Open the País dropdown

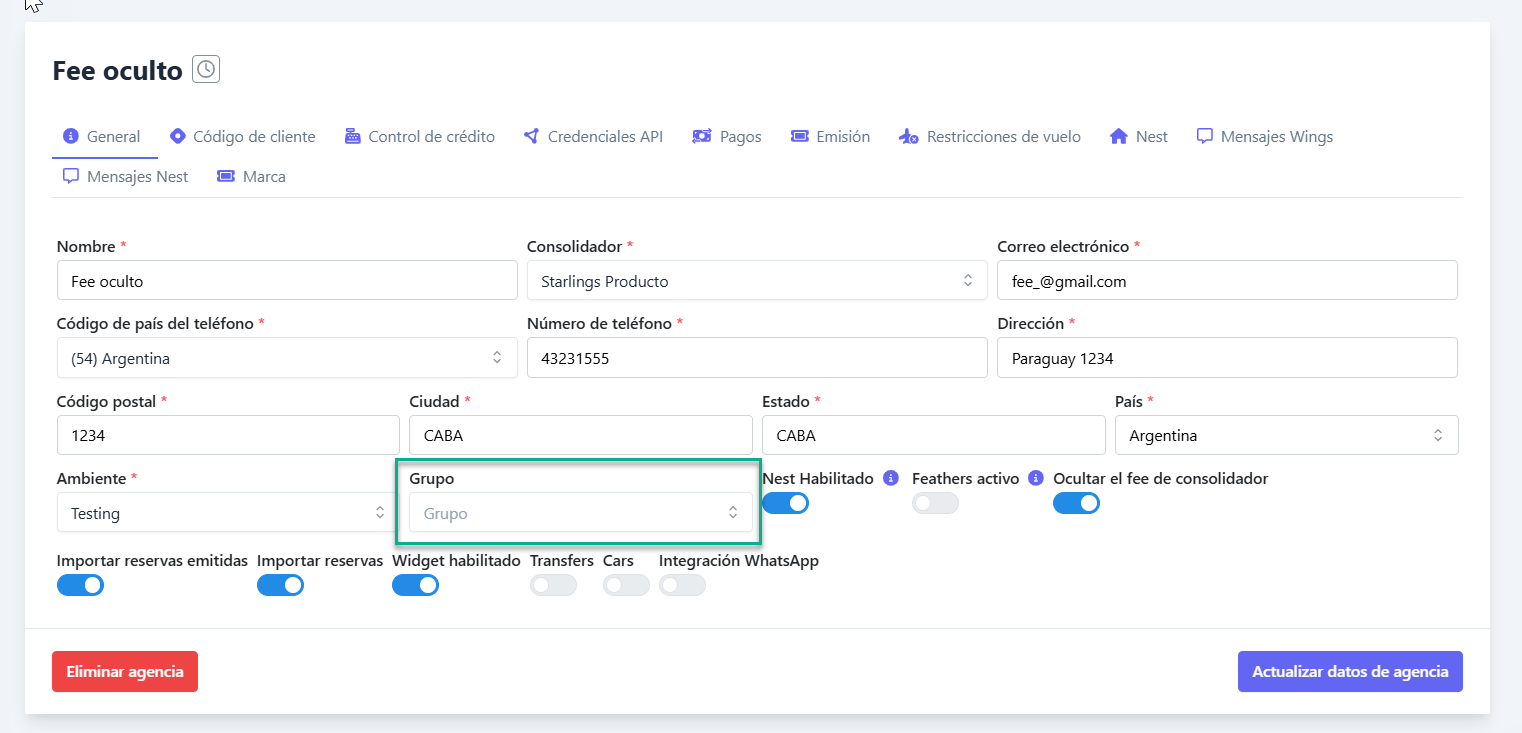coord(1285,436)
